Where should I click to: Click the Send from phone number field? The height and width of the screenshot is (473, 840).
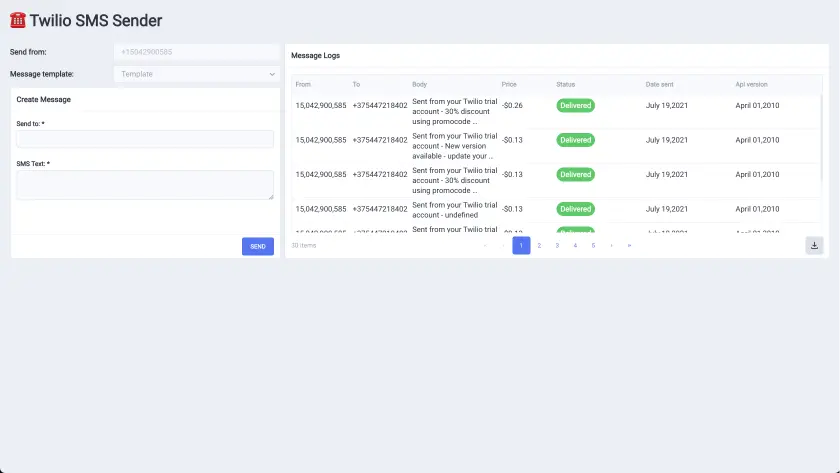(x=197, y=52)
